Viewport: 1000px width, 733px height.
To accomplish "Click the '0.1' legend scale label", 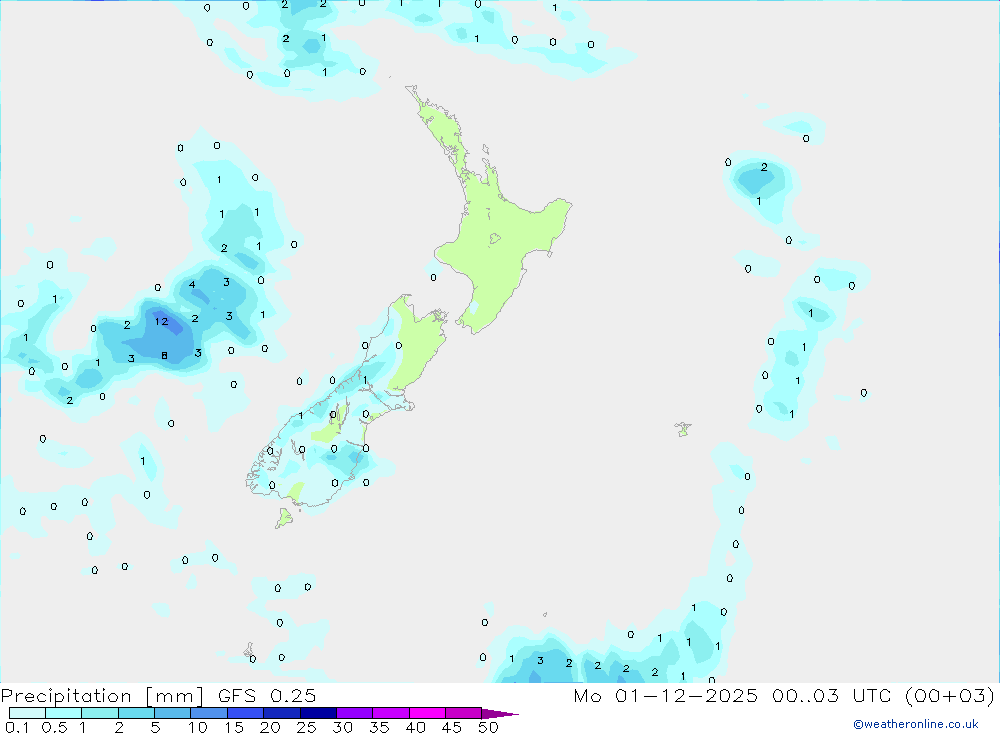I will pyautogui.click(x=17, y=727).
